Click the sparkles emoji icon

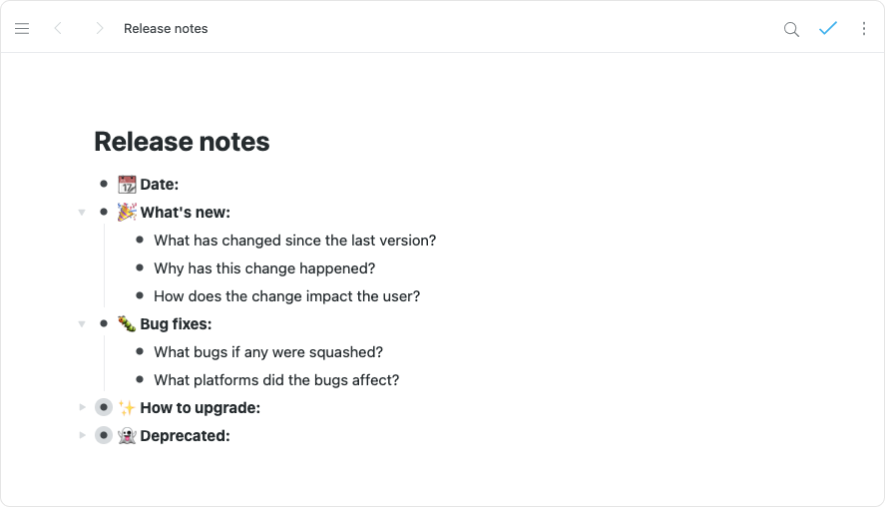pyautogui.click(x=127, y=408)
